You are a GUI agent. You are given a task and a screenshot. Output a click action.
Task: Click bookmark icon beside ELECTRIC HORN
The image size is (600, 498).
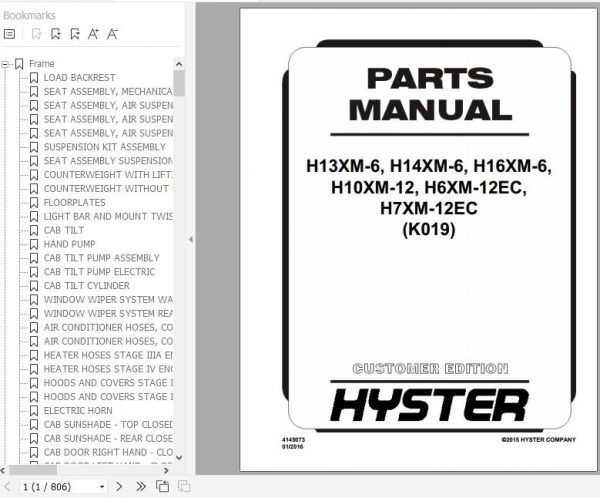pos(34,410)
